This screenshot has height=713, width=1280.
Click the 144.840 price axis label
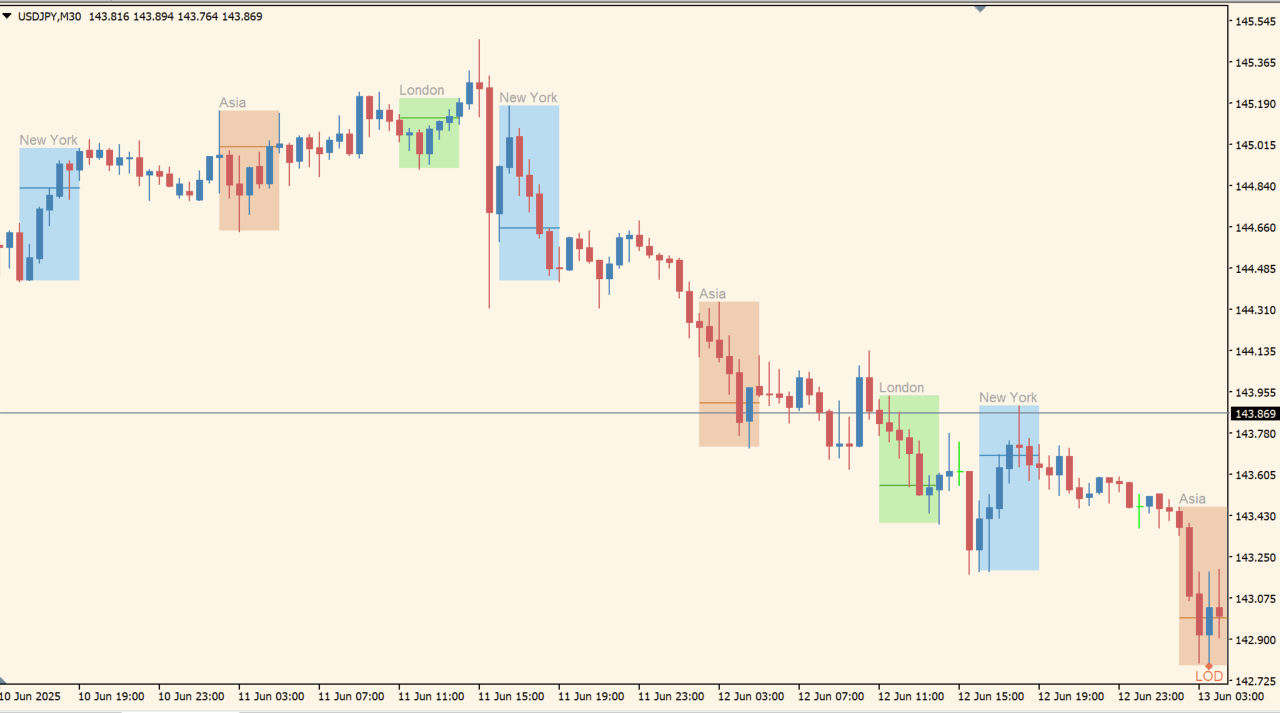(1254, 186)
